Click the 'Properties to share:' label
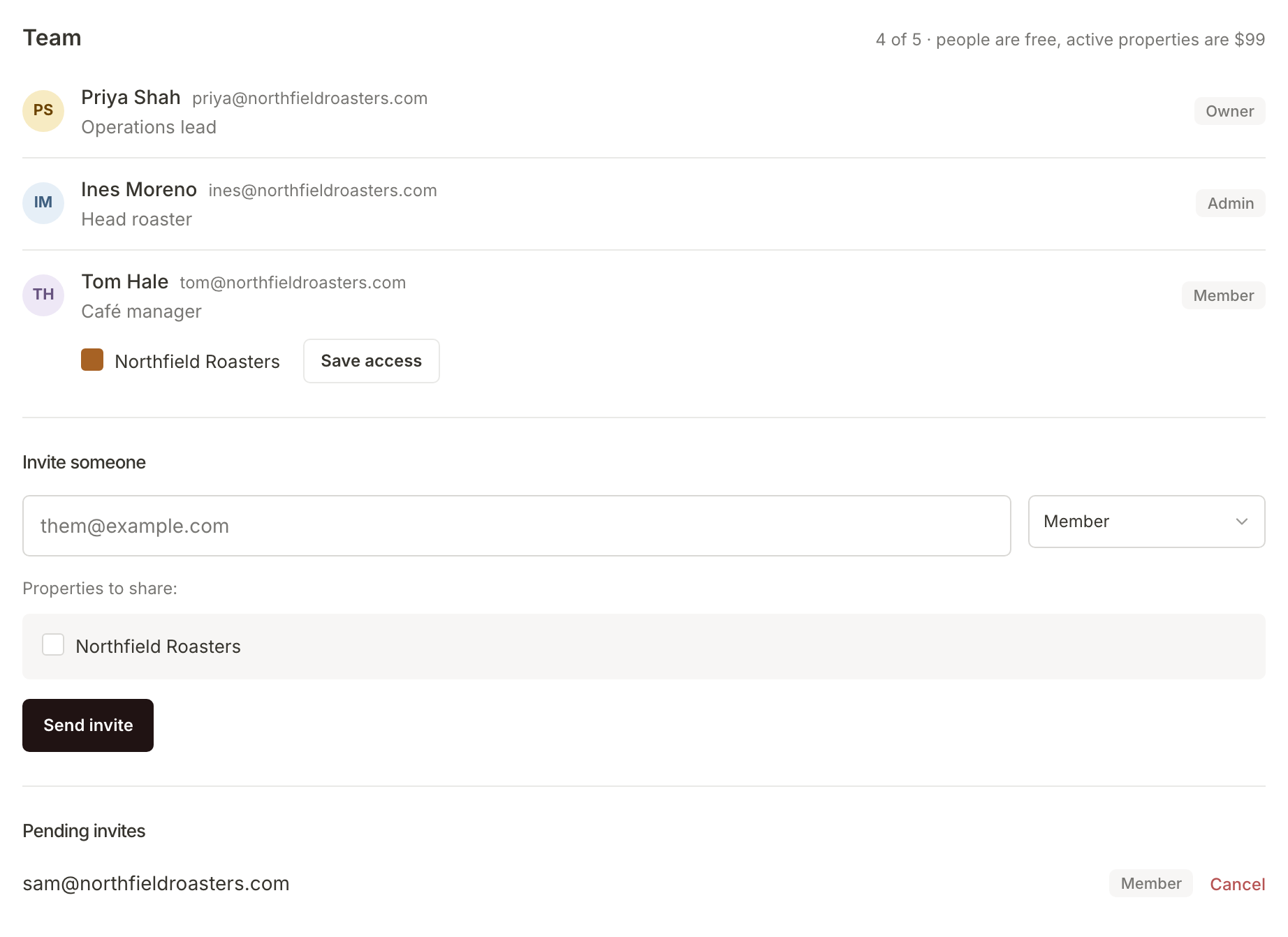Screen dimensions: 1288x937 100,589
